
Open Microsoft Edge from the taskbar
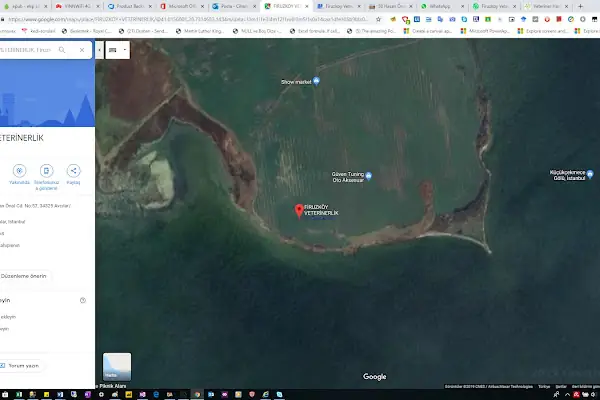tap(156, 395)
